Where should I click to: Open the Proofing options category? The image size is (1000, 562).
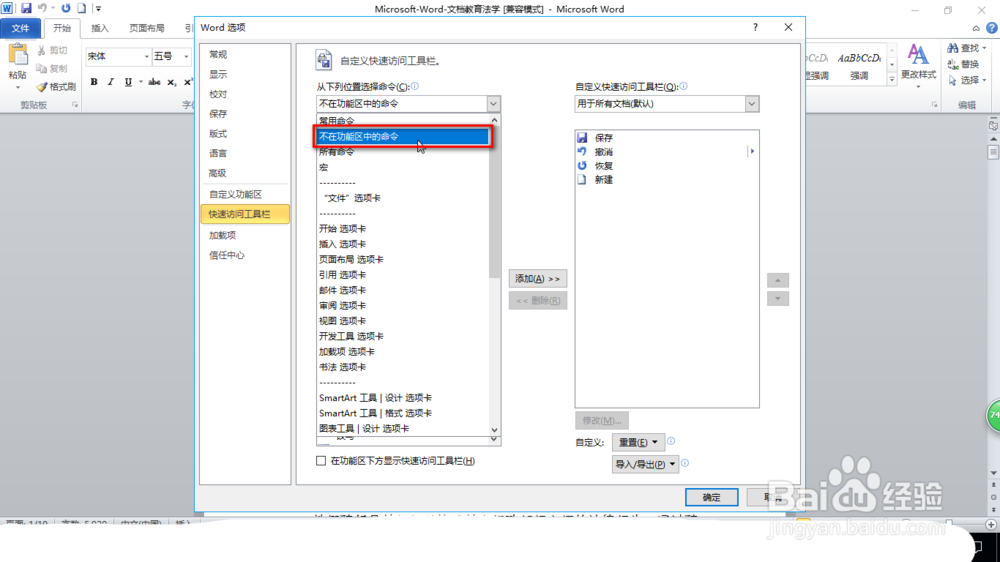coord(245,94)
